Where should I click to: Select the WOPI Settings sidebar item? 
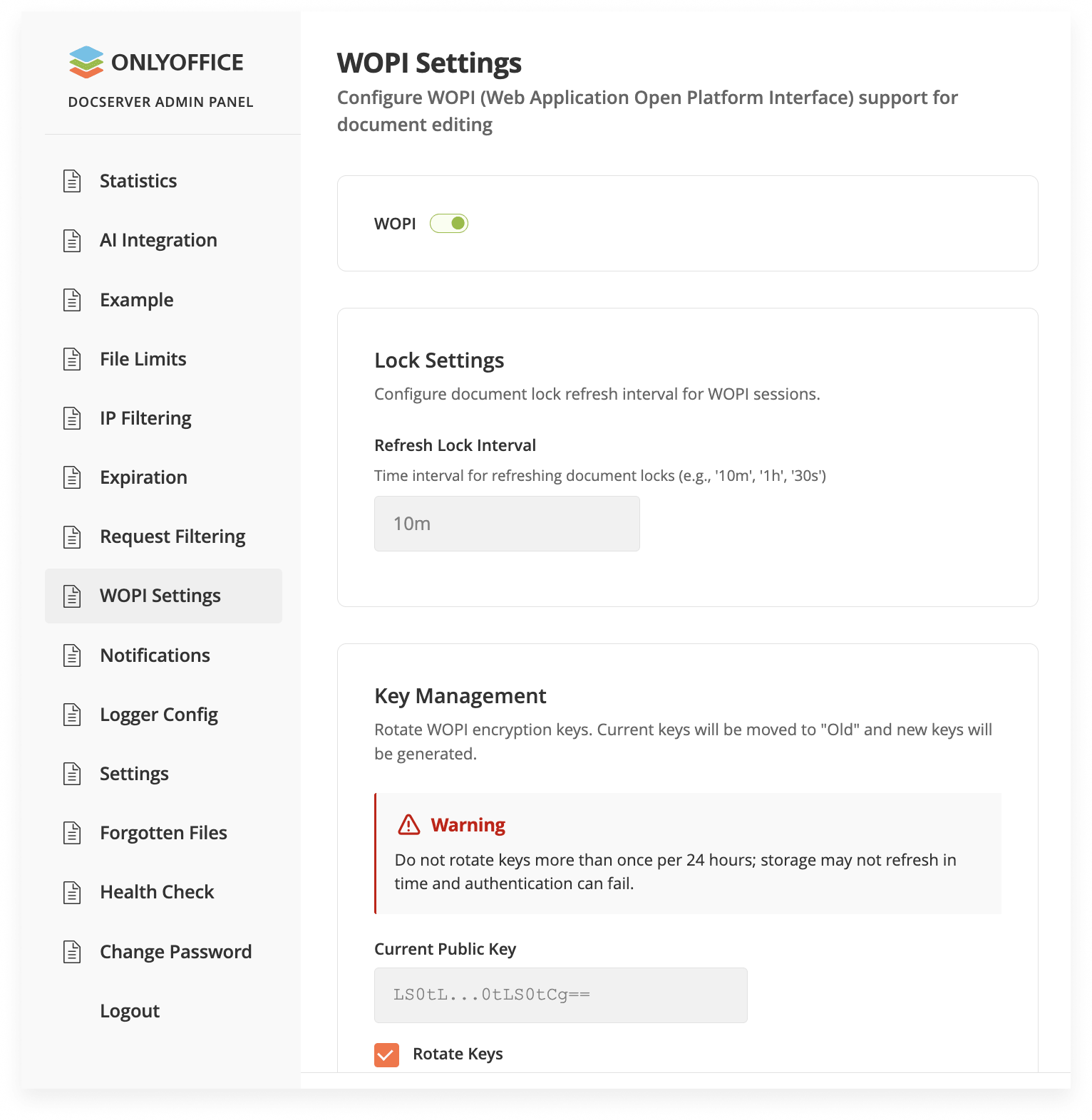[x=160, y=596]
